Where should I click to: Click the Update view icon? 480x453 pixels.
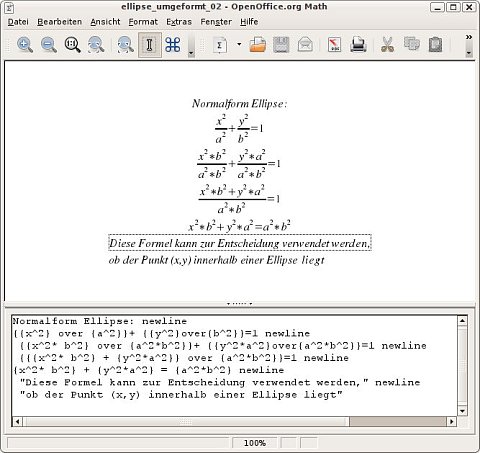[125, 45]
